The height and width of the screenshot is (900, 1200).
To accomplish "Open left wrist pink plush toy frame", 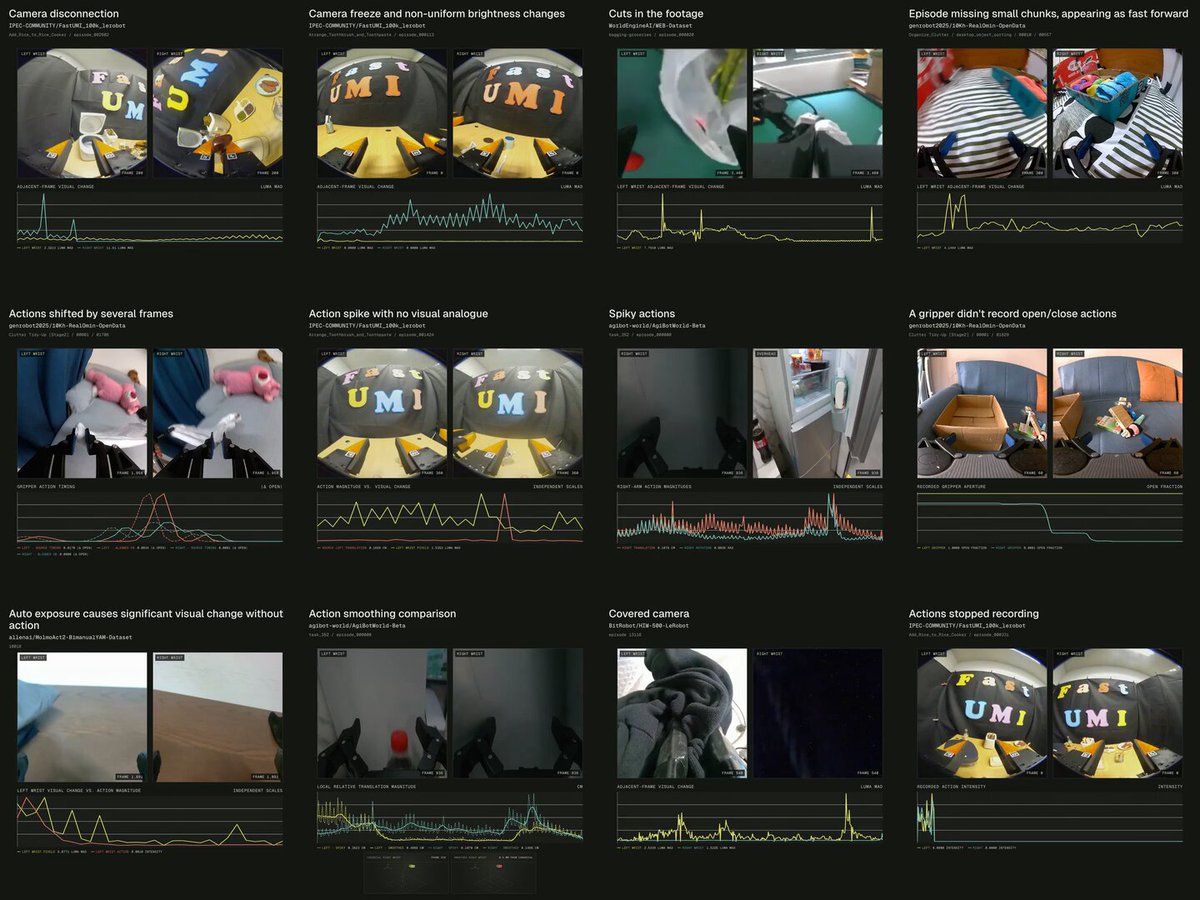I will (82, 414).
